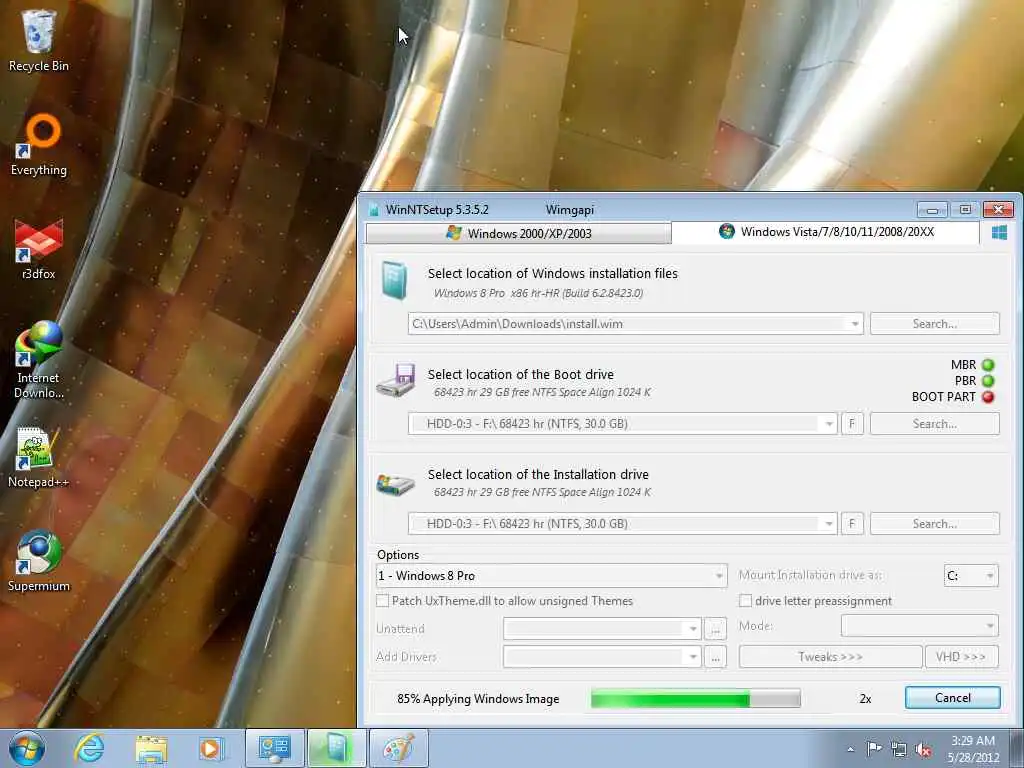Browse for an Unattend file
This screenshot has width=1024, height=768.
click(x=716, y=629)
